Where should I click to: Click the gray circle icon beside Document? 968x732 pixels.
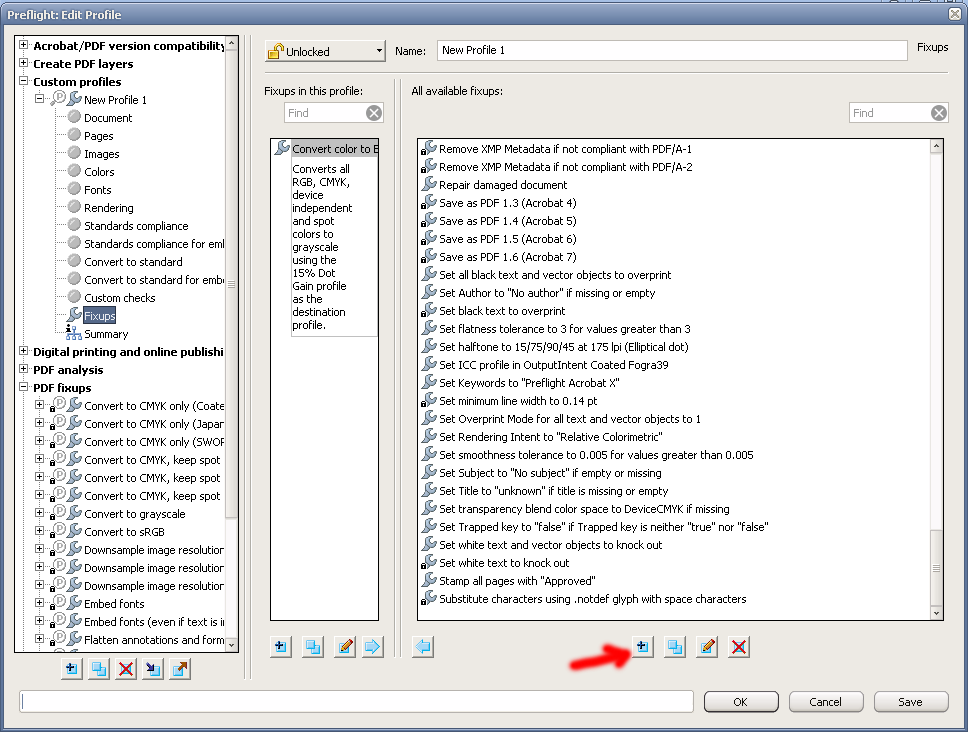(74, 117)
